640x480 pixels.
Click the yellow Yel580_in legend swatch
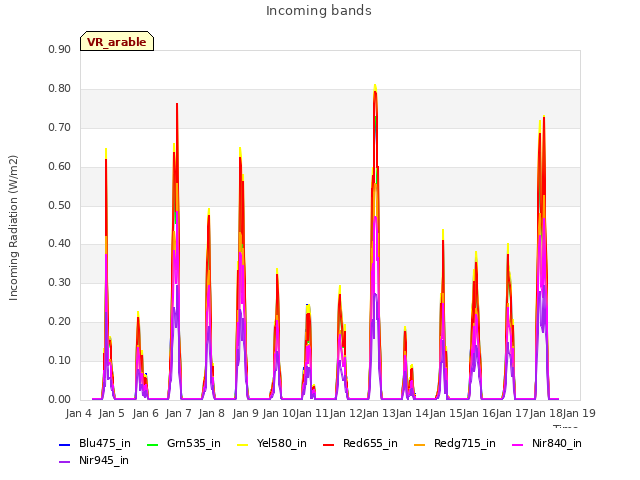[242, 444]
